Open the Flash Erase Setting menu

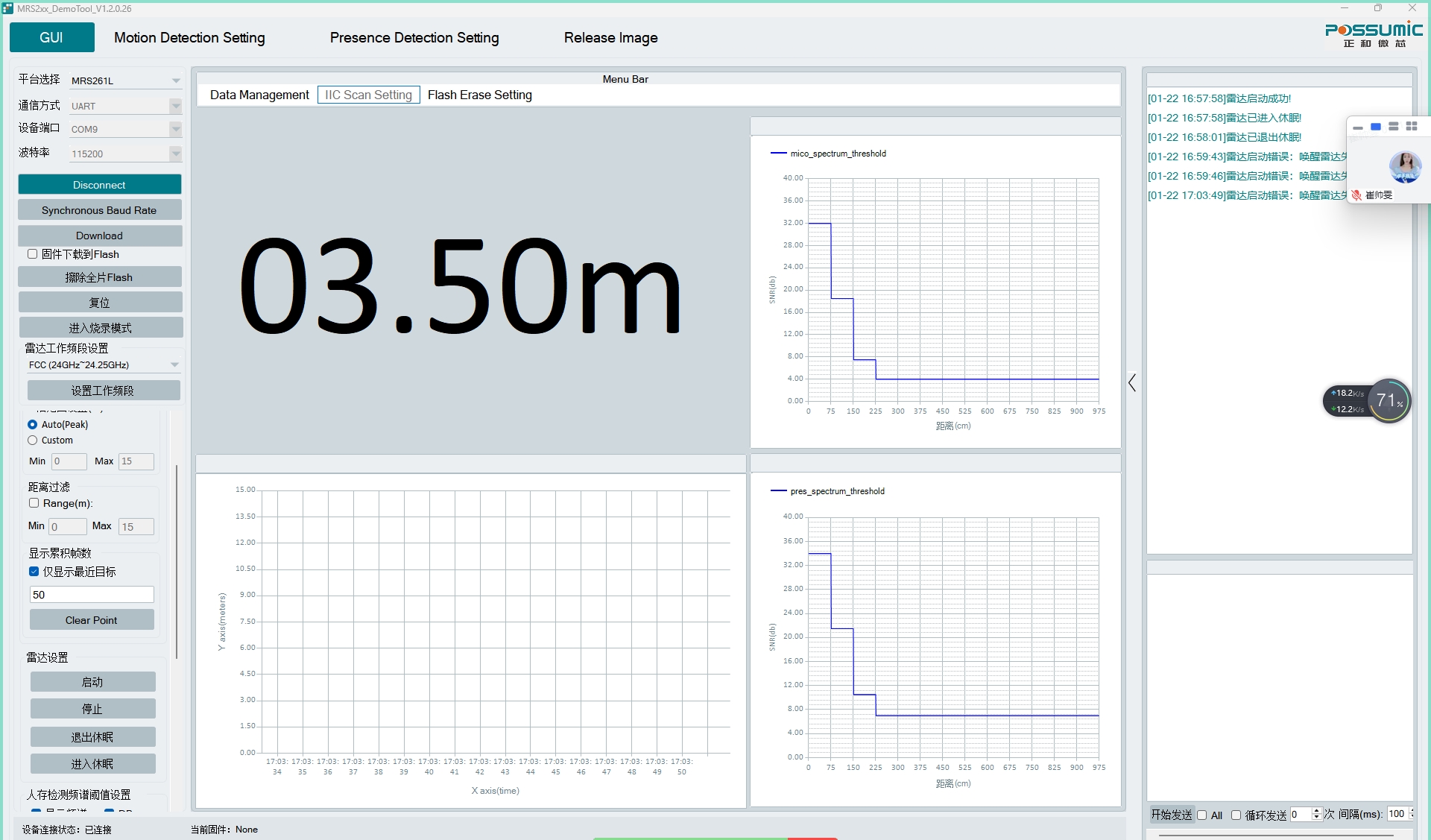(479, 95)
